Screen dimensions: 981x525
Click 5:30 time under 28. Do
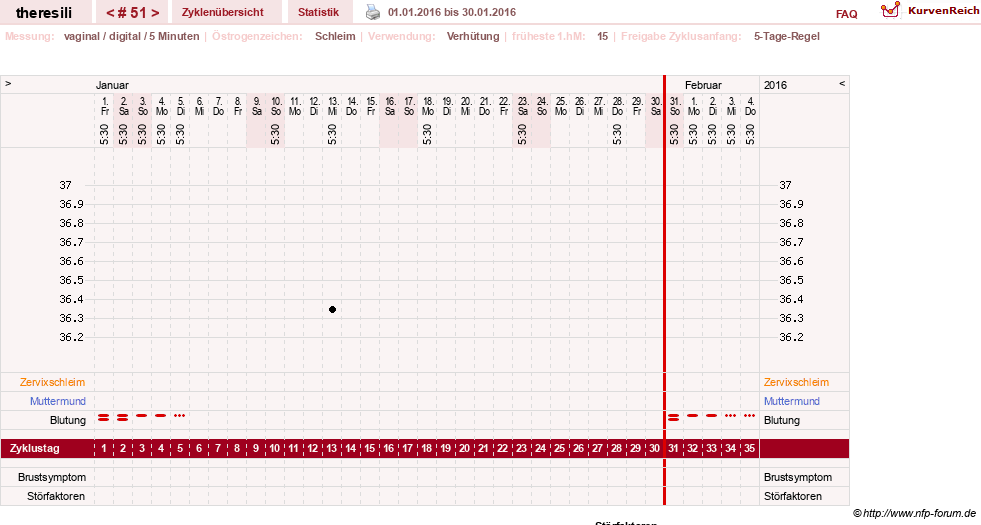pos(617,134)
